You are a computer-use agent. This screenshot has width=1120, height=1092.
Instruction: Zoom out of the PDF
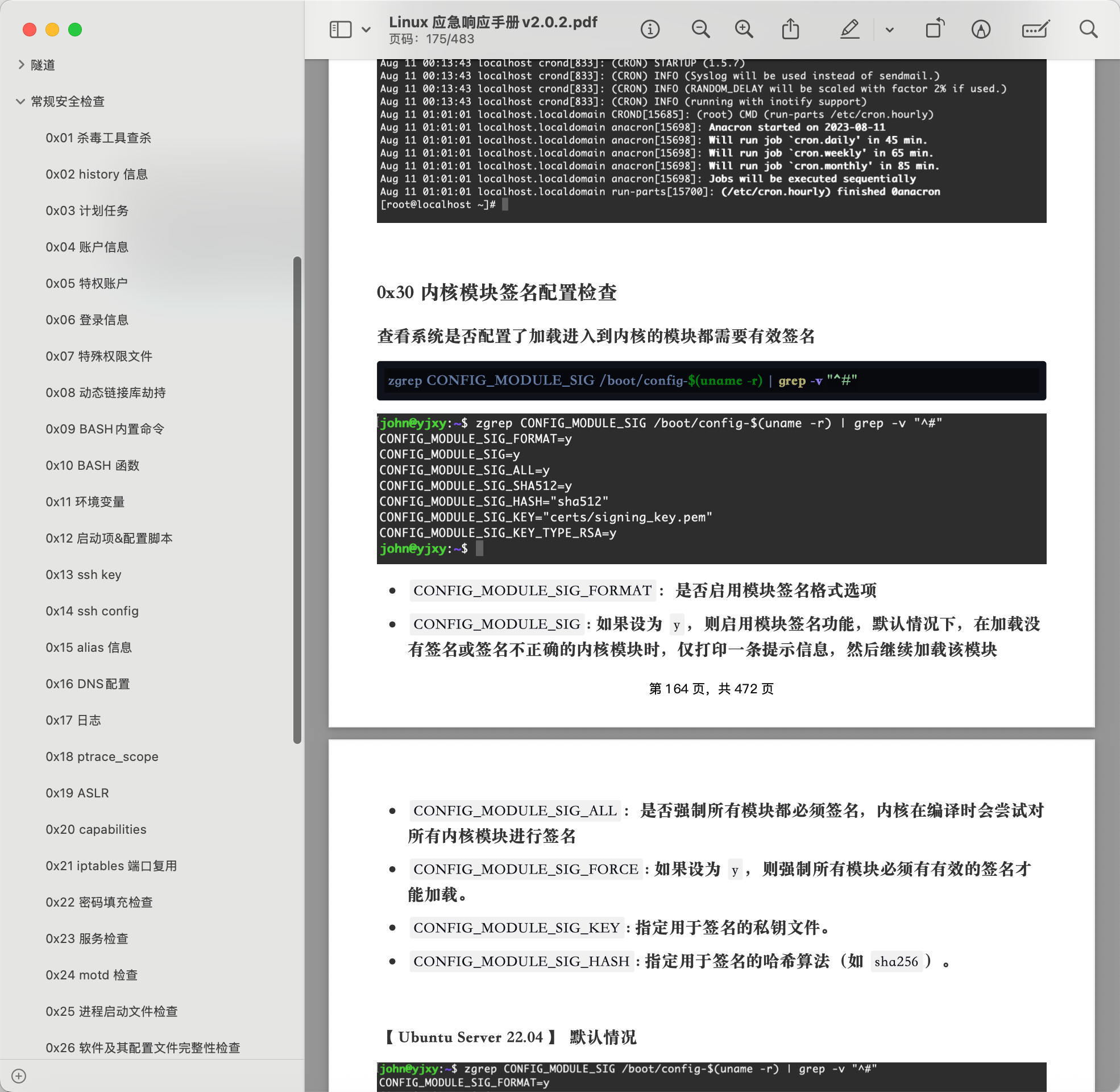(700, 29)
